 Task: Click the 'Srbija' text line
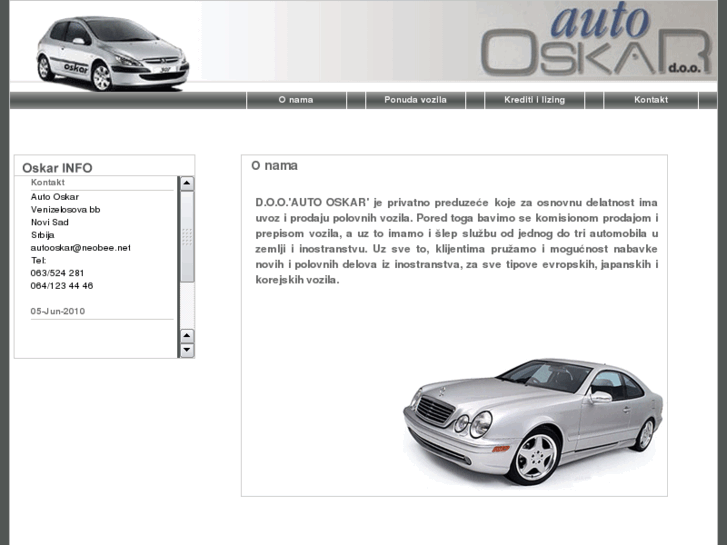click(43, 235)
